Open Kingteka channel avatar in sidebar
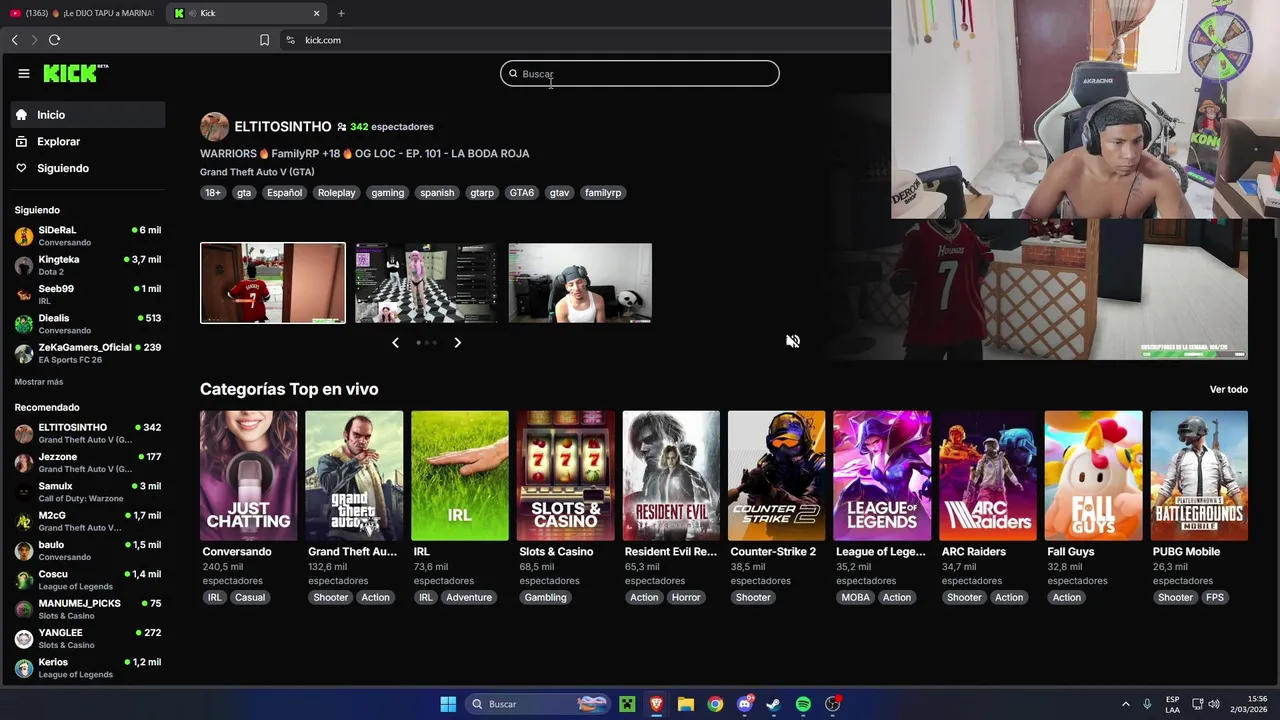The width and height of the screenshot is (1280, 720). pos(24,265)
